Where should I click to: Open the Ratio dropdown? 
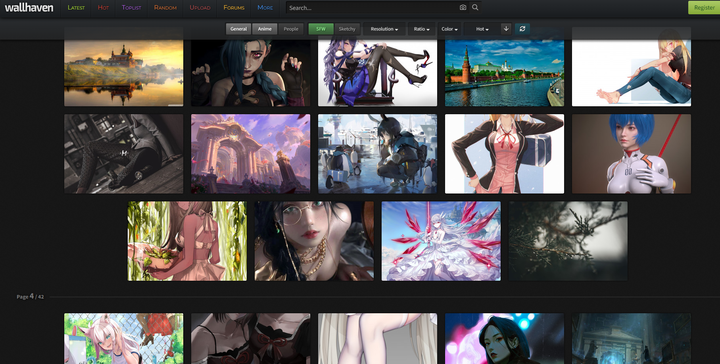(422, 29)
